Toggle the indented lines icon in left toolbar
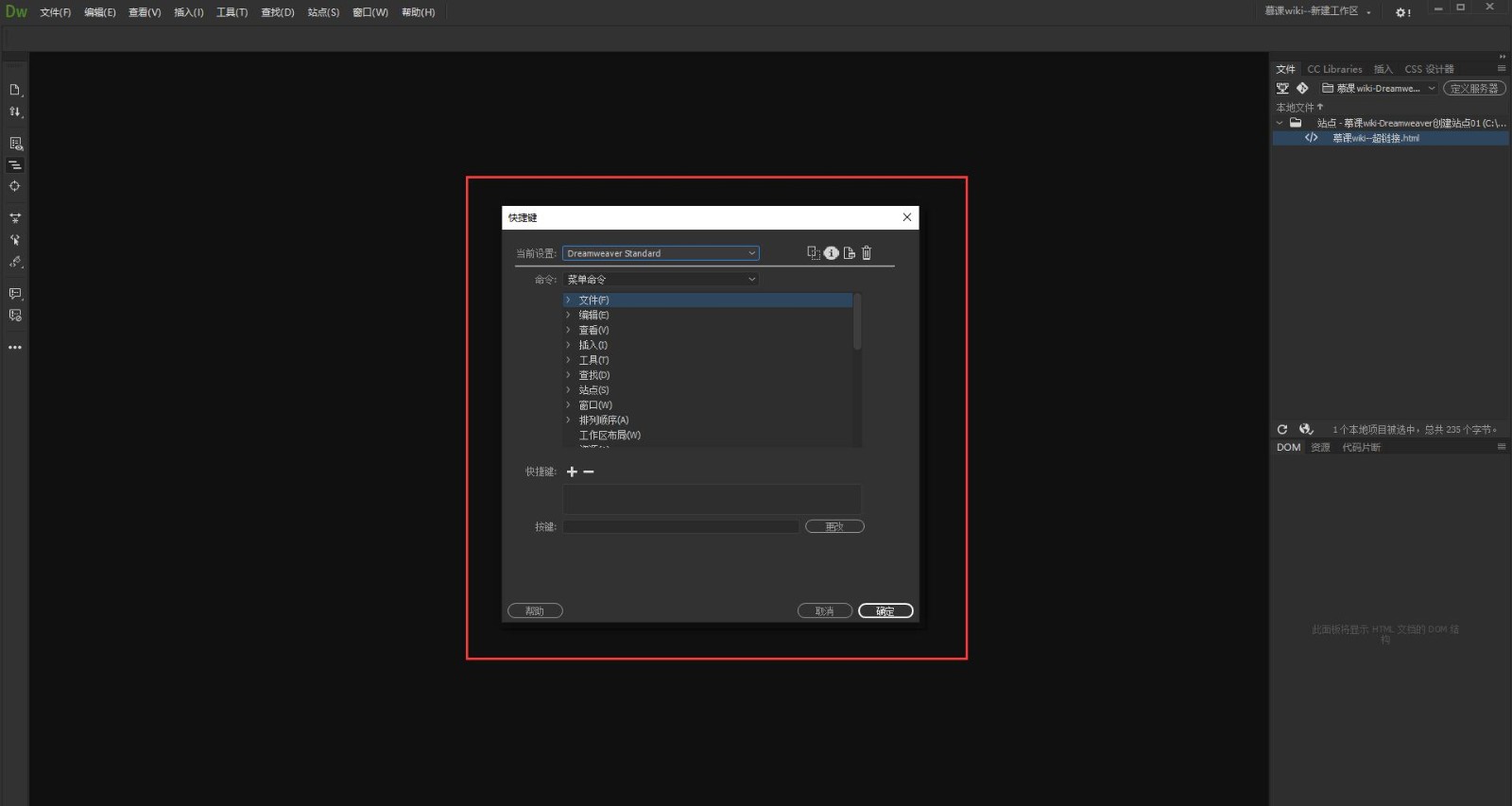The width and height of the screenshot is (1512, 806). [x=14, y=165]
